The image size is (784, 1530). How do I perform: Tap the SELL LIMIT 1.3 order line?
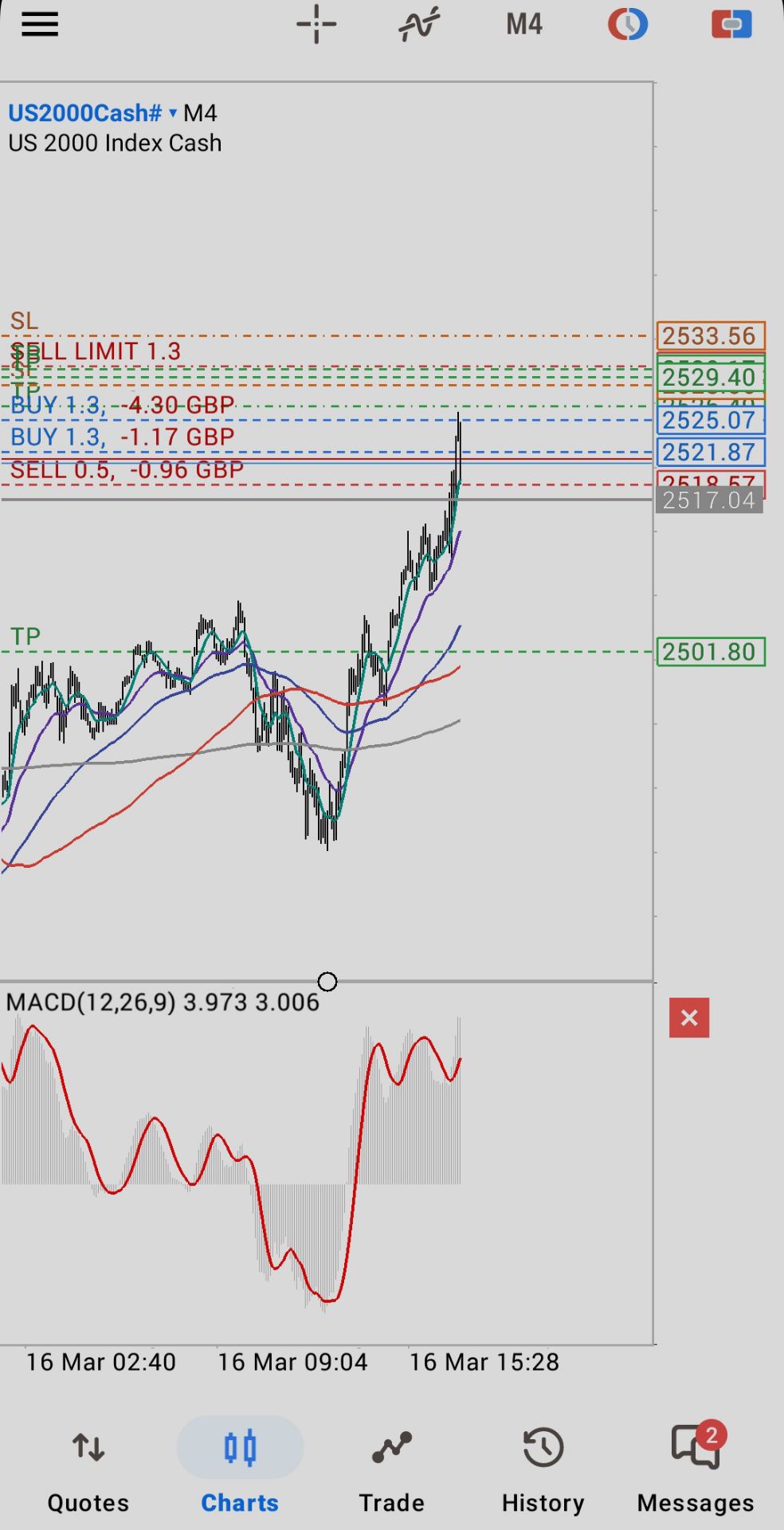pyautogui.click(x=96, y=351)
